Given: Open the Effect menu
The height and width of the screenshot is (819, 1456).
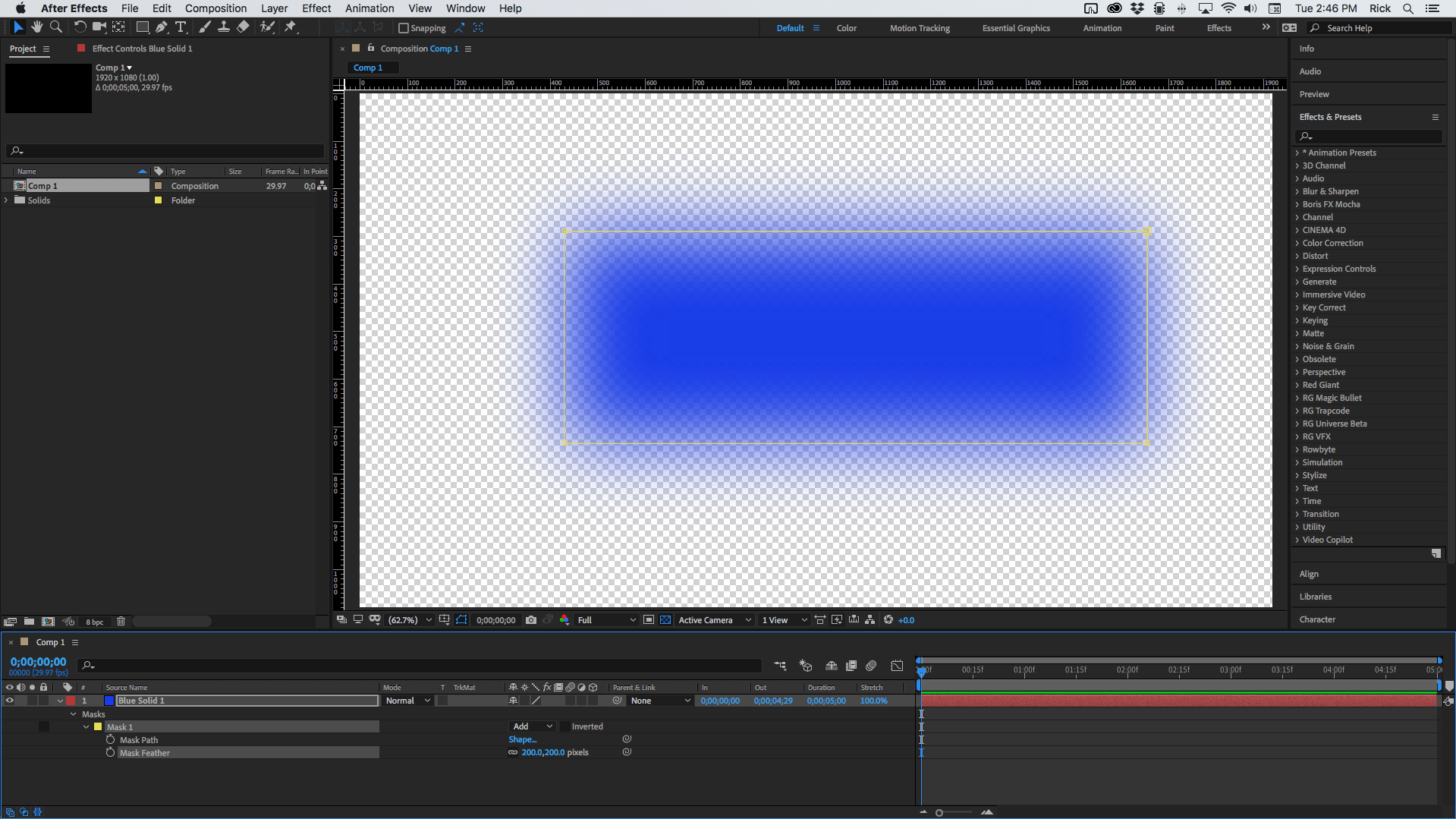Looking at the screenshot, I should point(316,8).
